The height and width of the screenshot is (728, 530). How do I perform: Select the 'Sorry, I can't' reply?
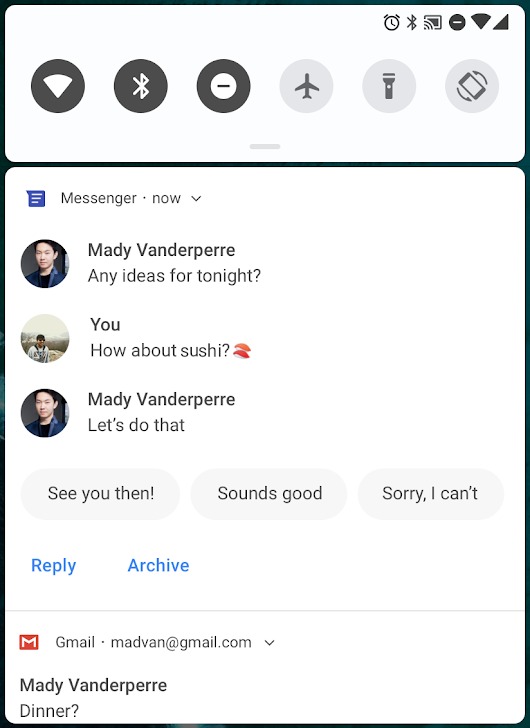tap(430, 494)
